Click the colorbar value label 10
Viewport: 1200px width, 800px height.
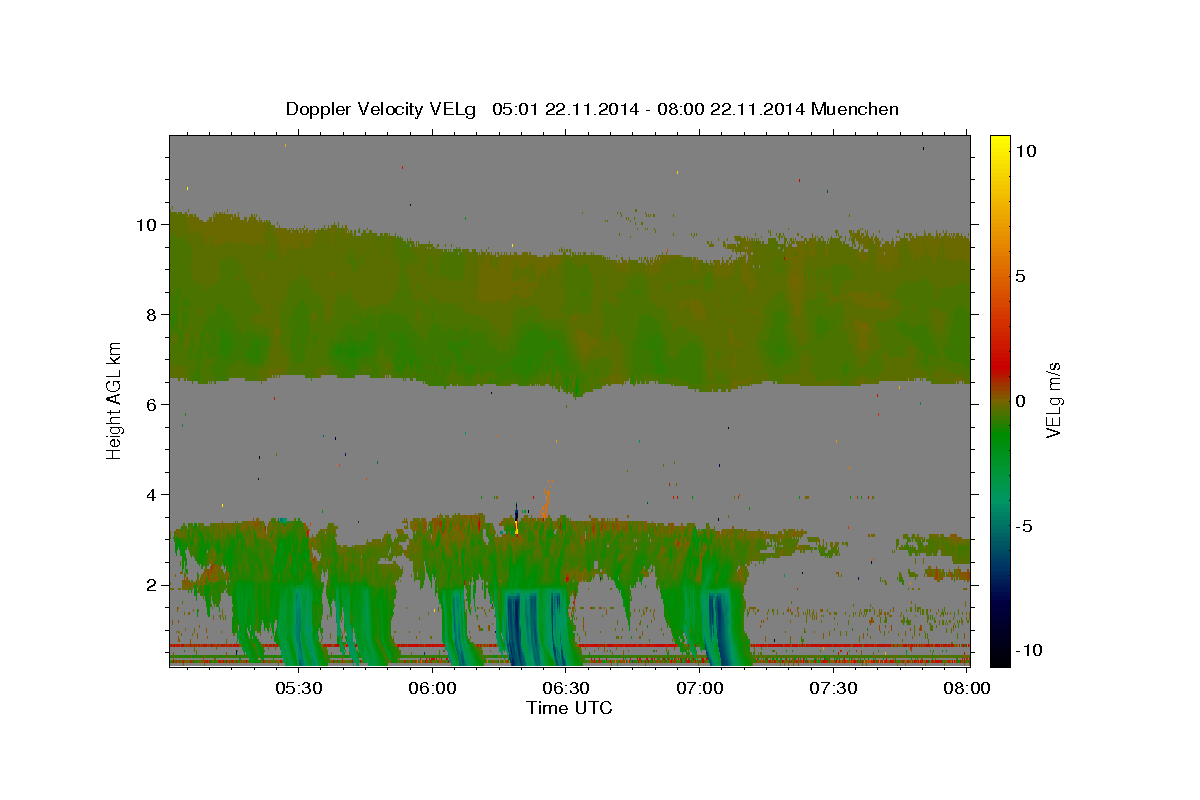pos(1025,150)
